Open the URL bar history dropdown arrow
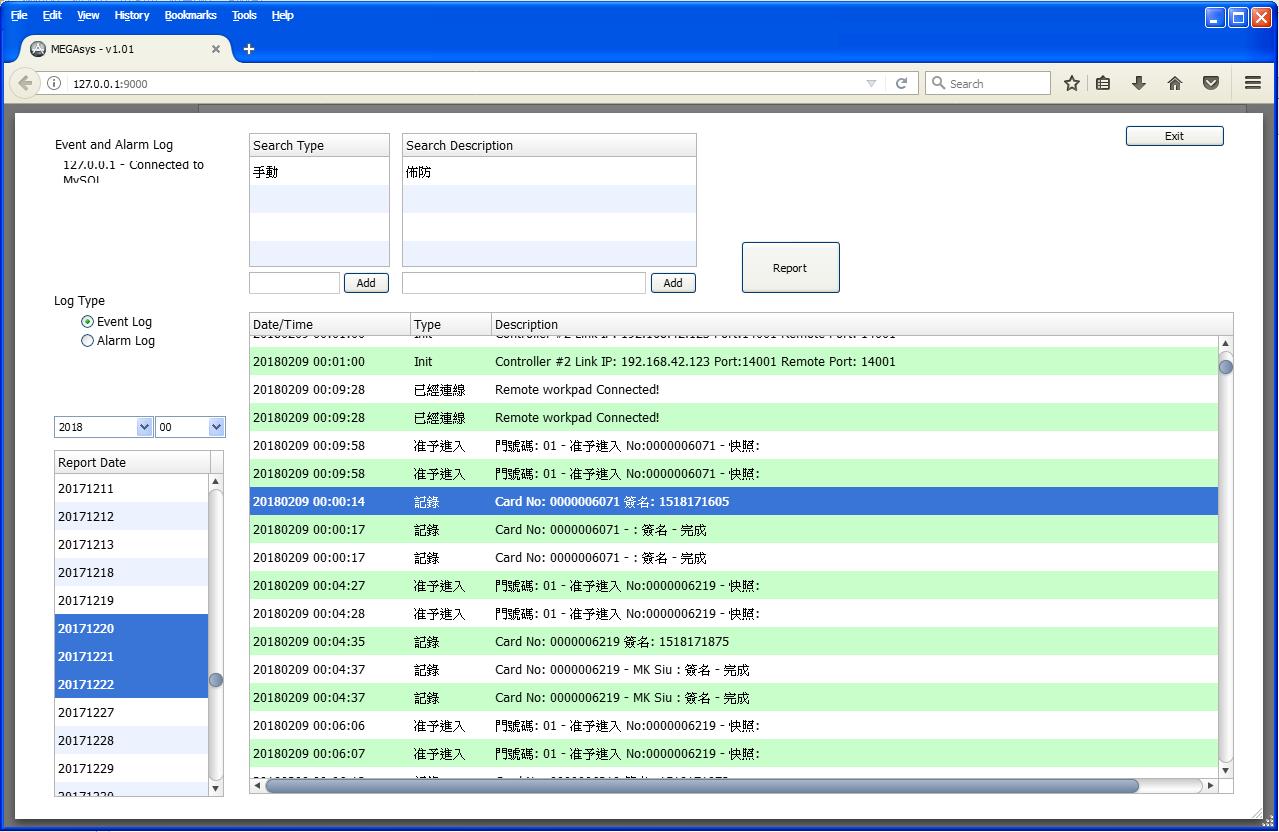Viewport: 1279px width, 832px height. click(x=871, y=84)
